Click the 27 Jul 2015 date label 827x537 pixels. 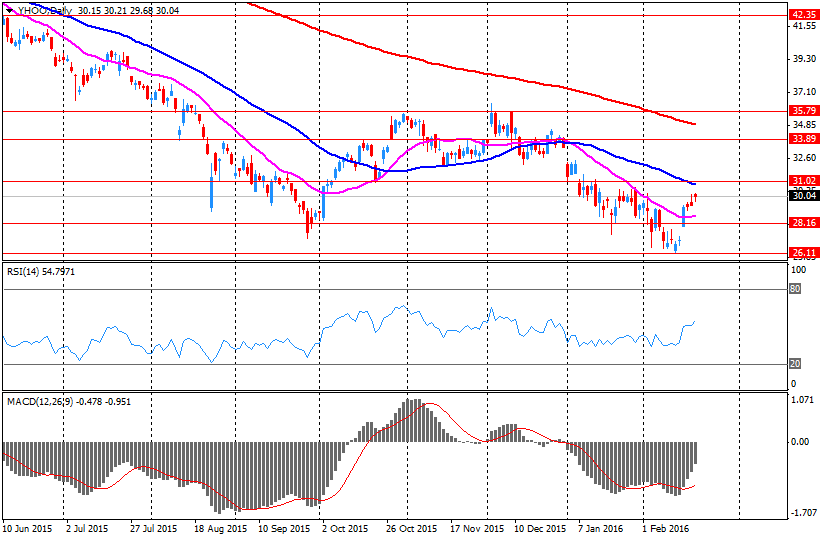pos(153,529)
